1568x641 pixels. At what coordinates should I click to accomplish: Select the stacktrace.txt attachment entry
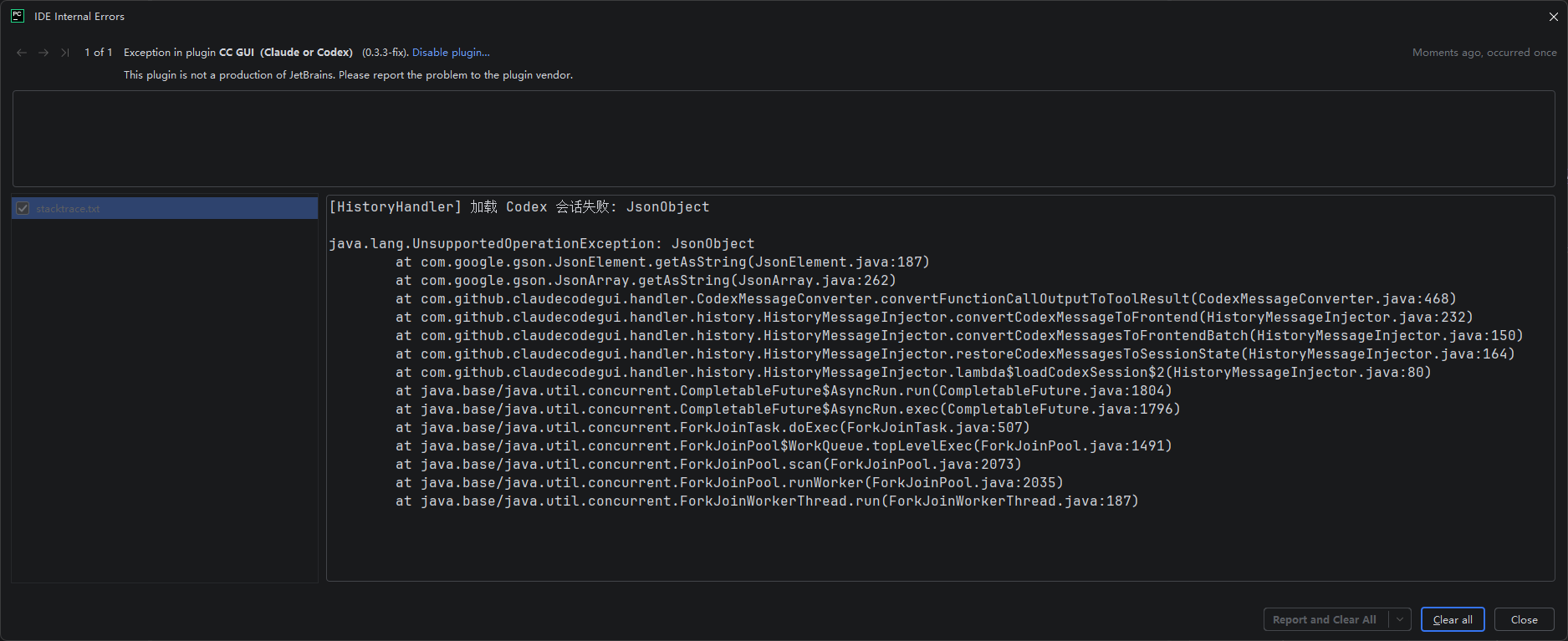tap(165, 208)
